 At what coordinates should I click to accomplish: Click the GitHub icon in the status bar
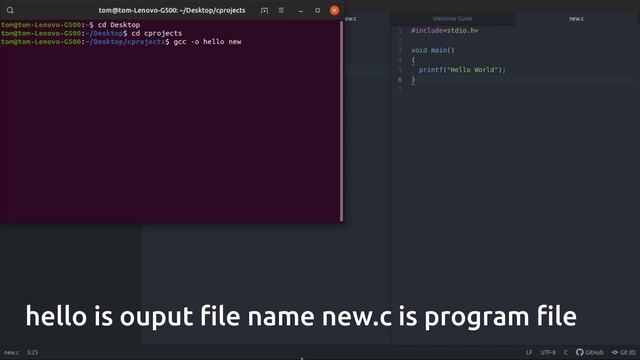tap(589, 352)
